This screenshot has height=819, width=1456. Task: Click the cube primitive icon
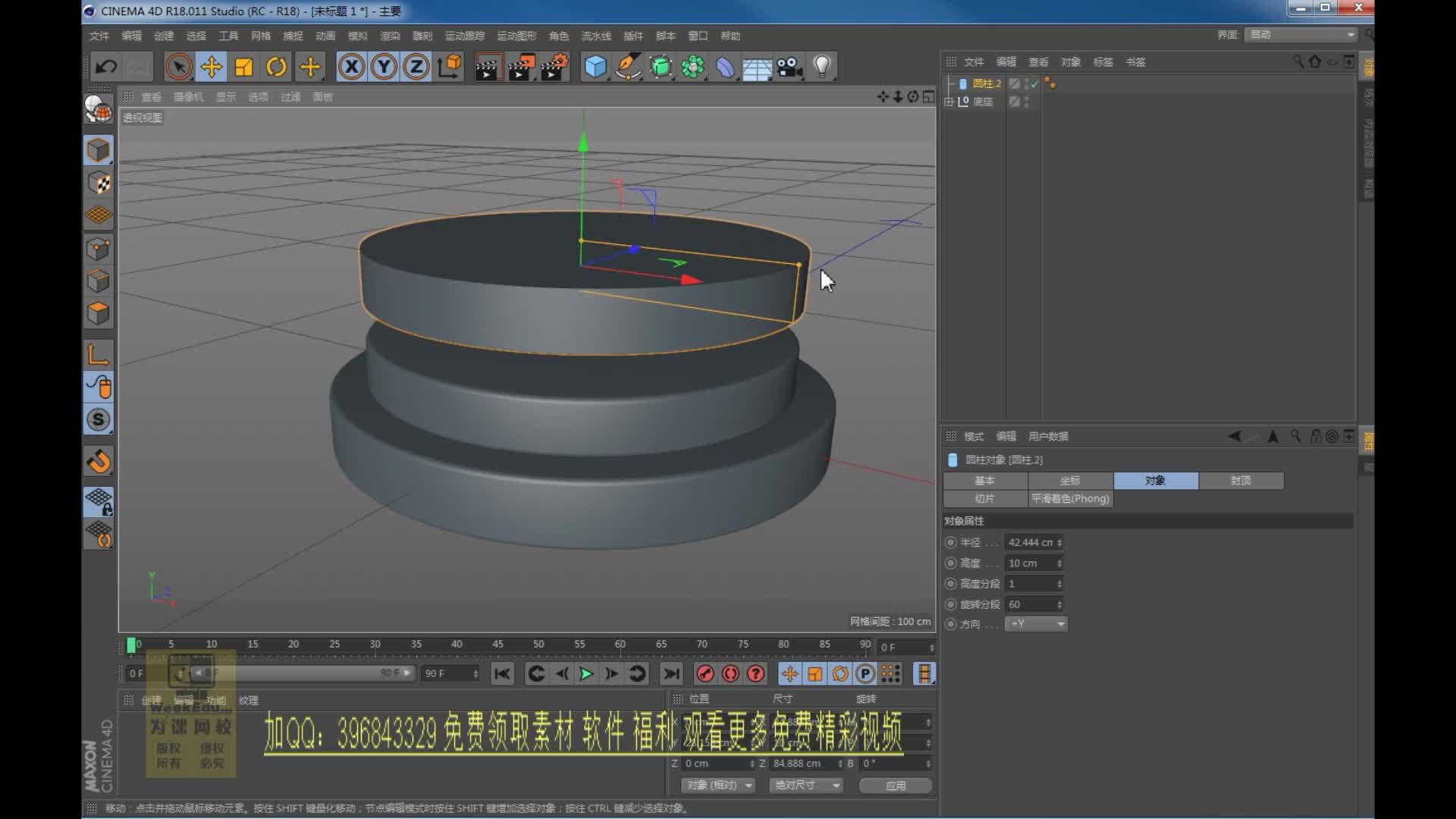click(x=596, y=67)
